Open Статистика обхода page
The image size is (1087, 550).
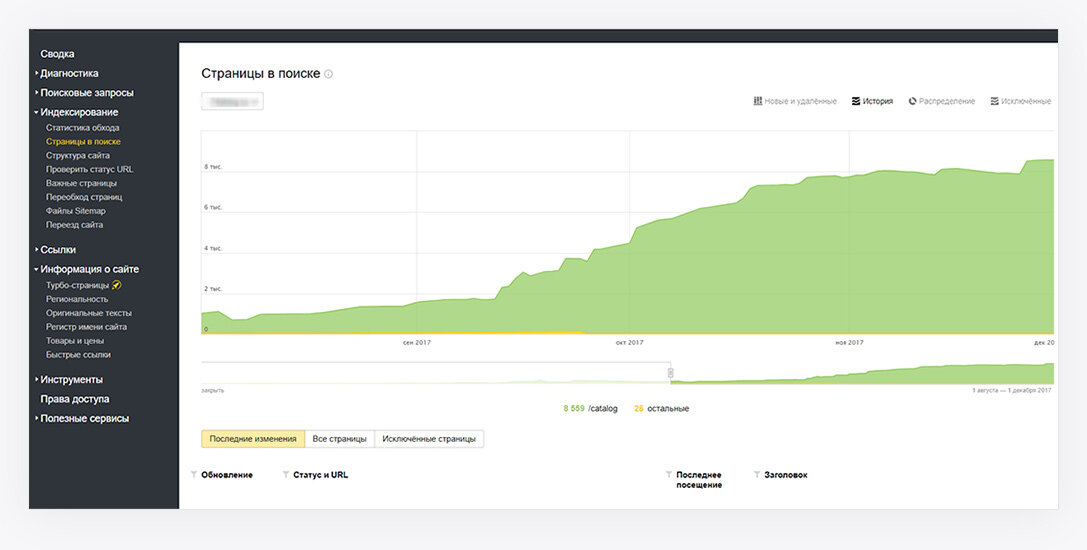[x=82, y=128]
